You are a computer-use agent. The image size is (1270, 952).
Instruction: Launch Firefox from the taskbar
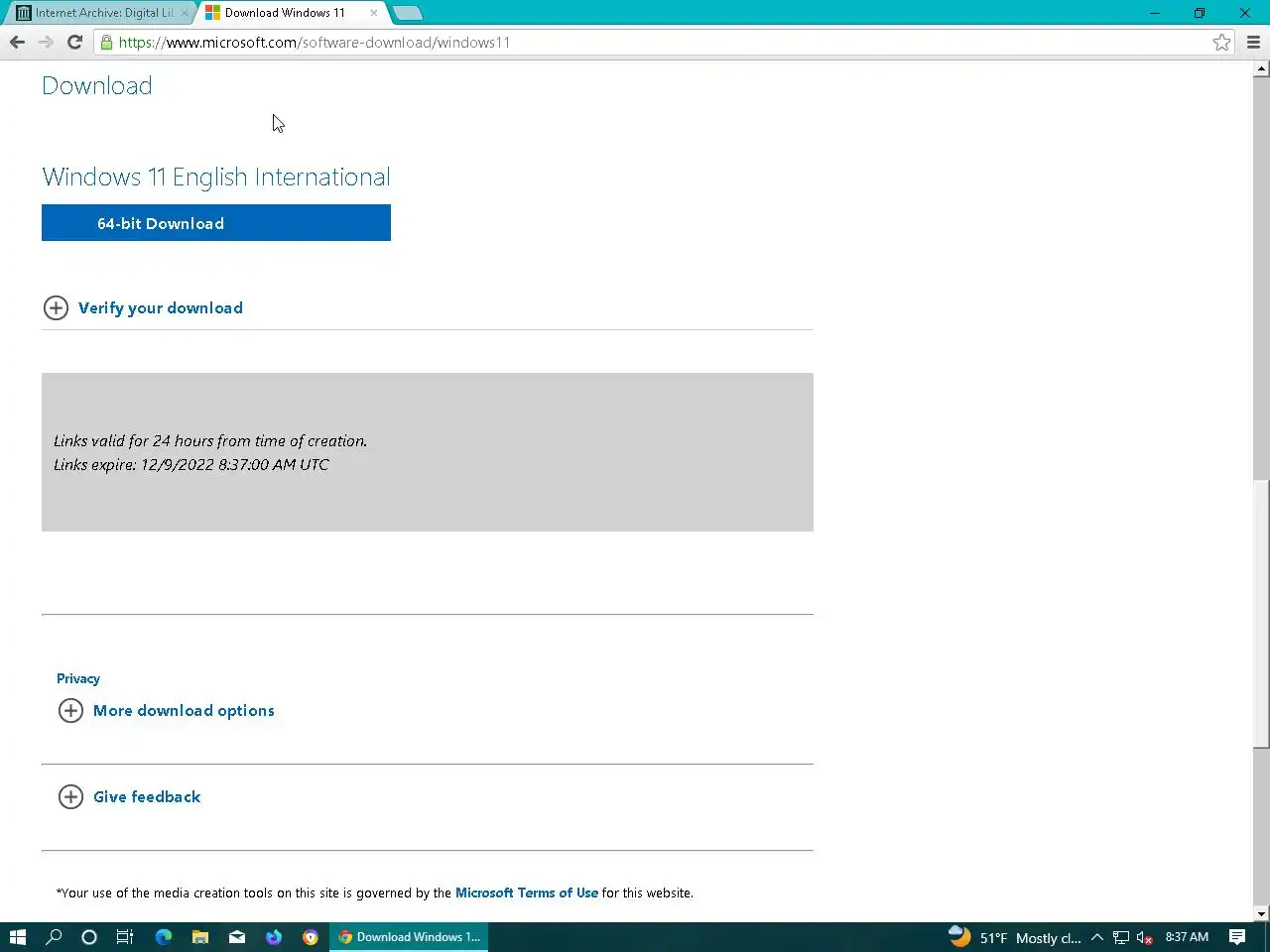(x=274, y=937)
